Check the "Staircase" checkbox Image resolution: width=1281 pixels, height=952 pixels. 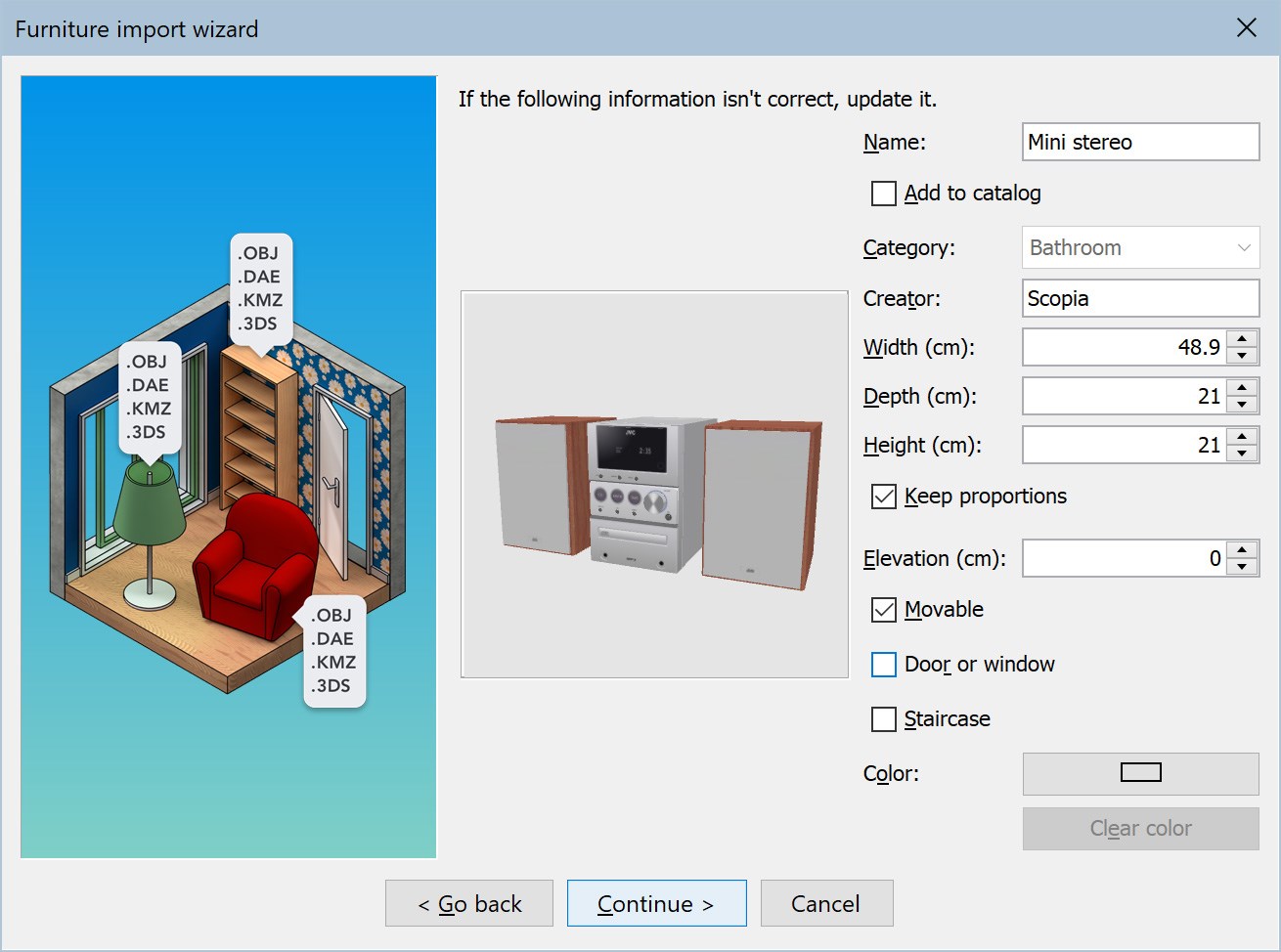(x=884, y=718)
